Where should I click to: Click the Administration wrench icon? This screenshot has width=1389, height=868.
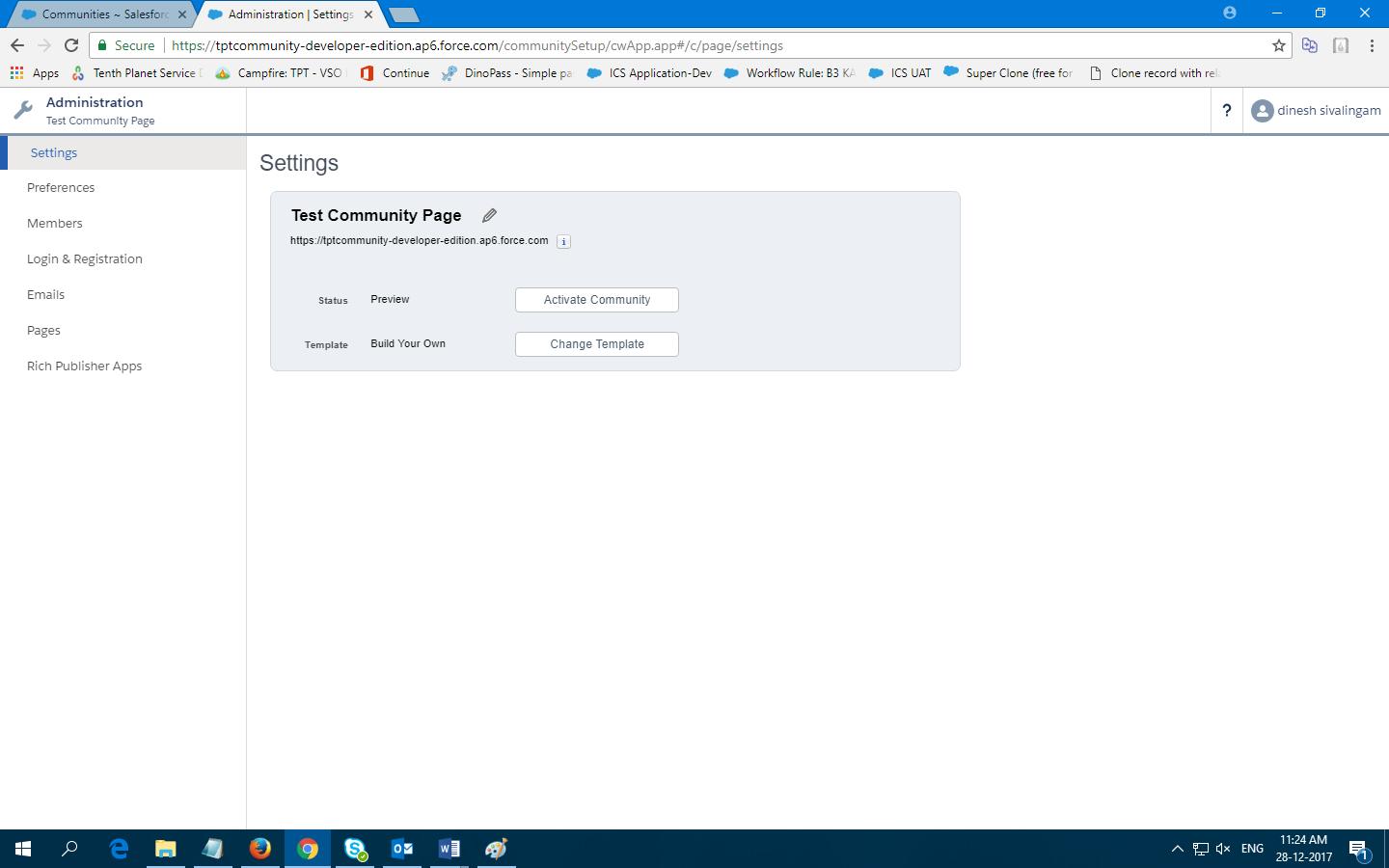(x=23, y=110)
